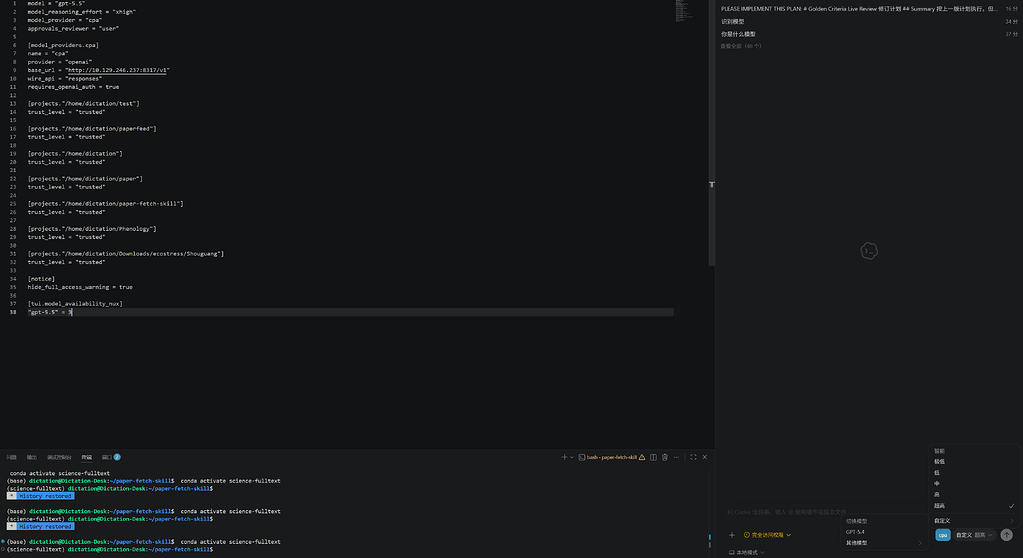This screenshot has height=558, width=1023.
Task: Expand the 其他模型 submenu
Action: click(x=884, y=543)
